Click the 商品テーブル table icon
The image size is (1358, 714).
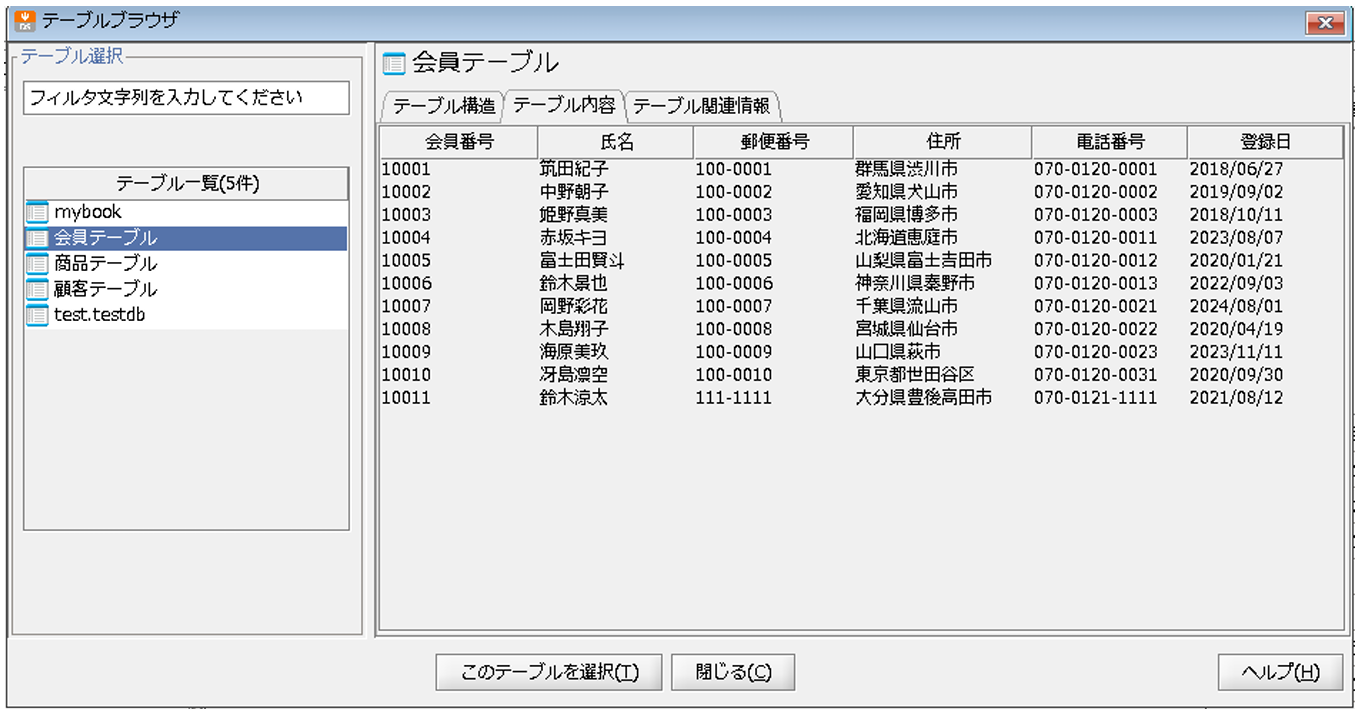click(x=37, y=264)
